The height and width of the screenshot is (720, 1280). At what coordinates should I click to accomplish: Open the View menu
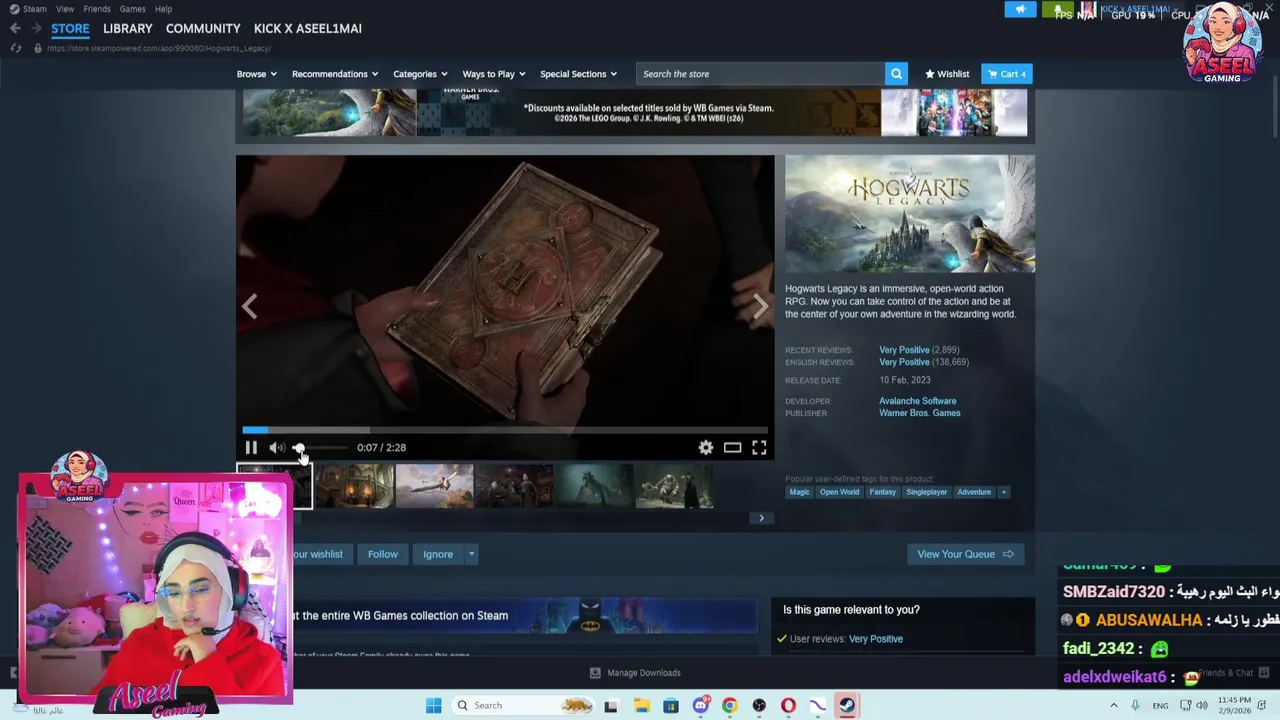coord(65,9)
